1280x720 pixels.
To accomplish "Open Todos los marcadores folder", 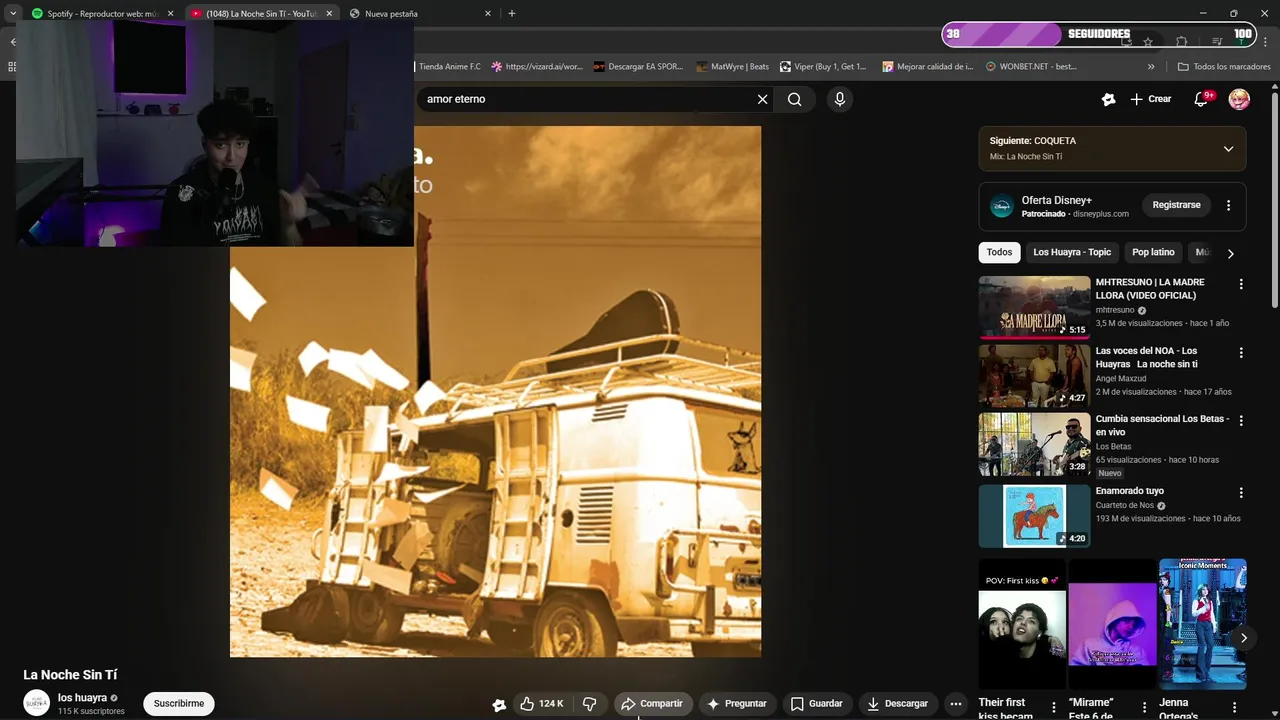I will 1224,67.
